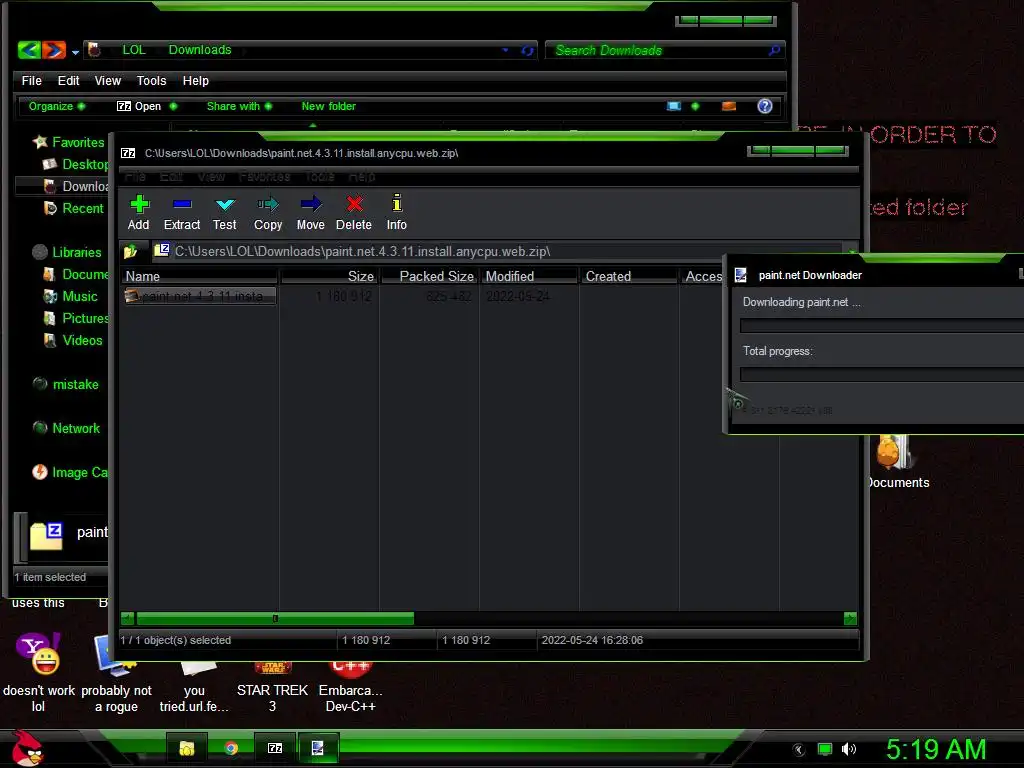The width and height of the screenshot is (1024, 768).
Task: Open the file explorer taskbar icon
Action: point(187,748)
